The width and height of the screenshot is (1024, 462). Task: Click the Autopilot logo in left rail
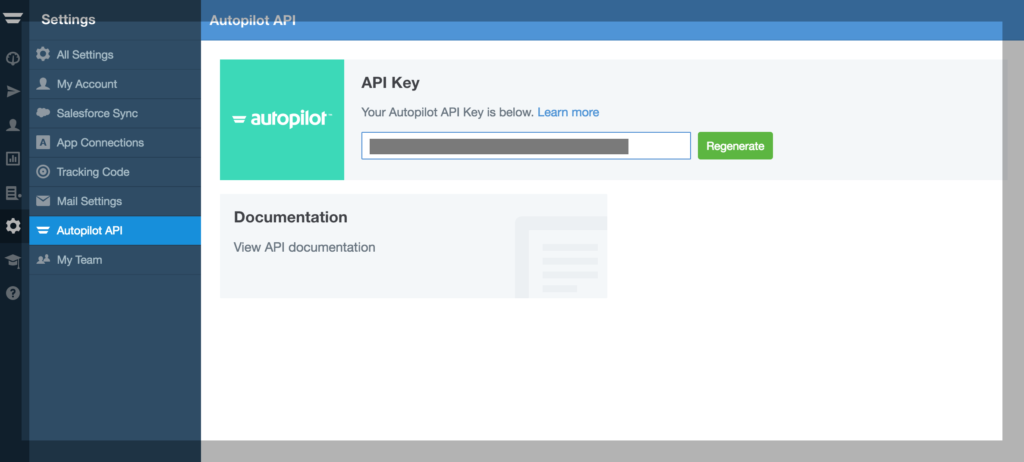click(x=12, y=18)
